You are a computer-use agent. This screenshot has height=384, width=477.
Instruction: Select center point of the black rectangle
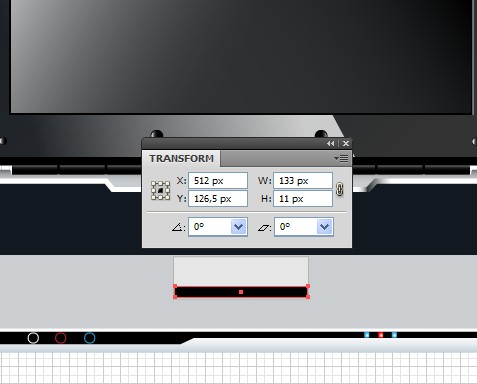click(241, 292)
